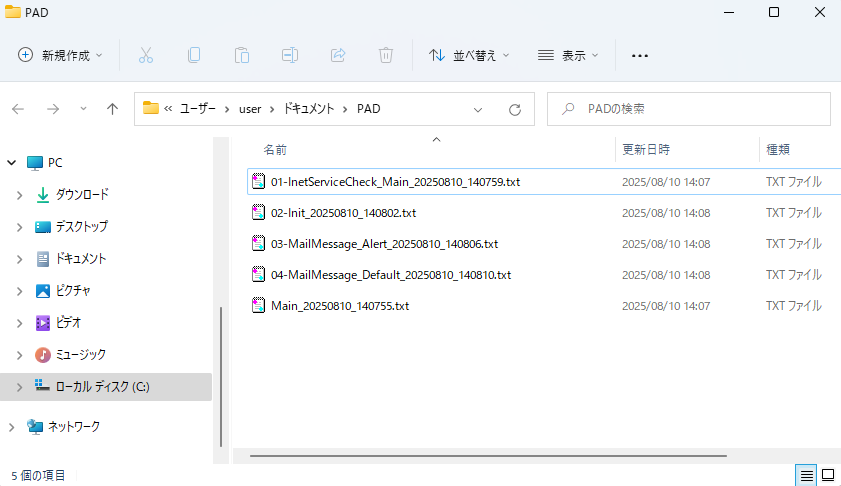841x486 pixels.
Task: Click in the PADの検索 search box
Action: tap(689, 109)
